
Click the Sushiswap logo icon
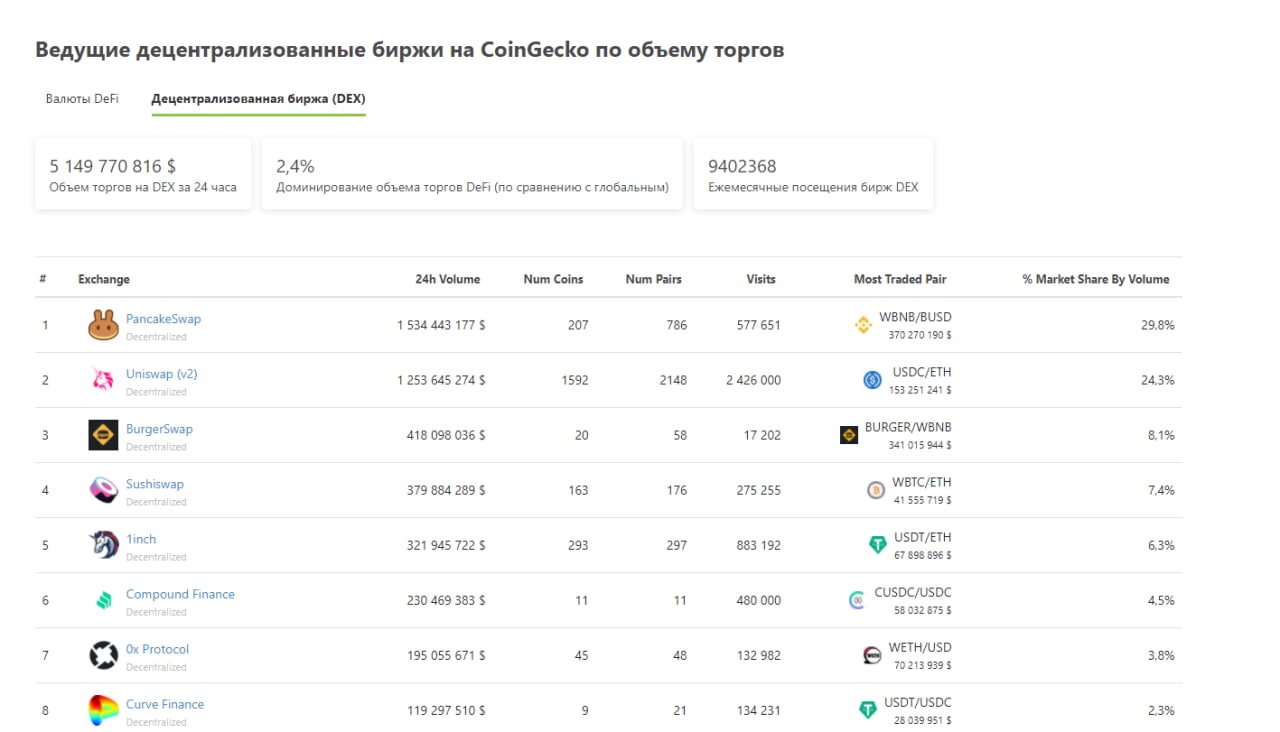103,490
